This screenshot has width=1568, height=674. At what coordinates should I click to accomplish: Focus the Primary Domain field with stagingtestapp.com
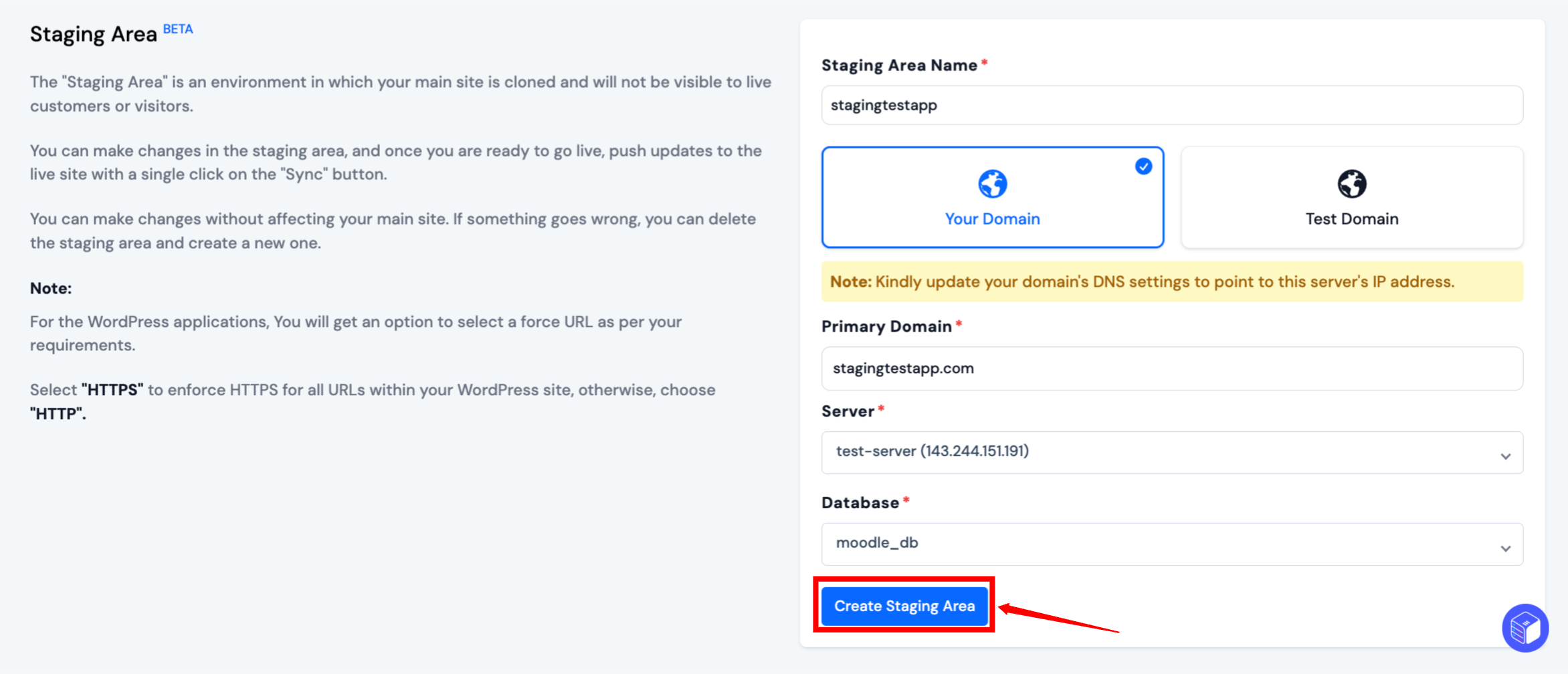point(1172,368)
